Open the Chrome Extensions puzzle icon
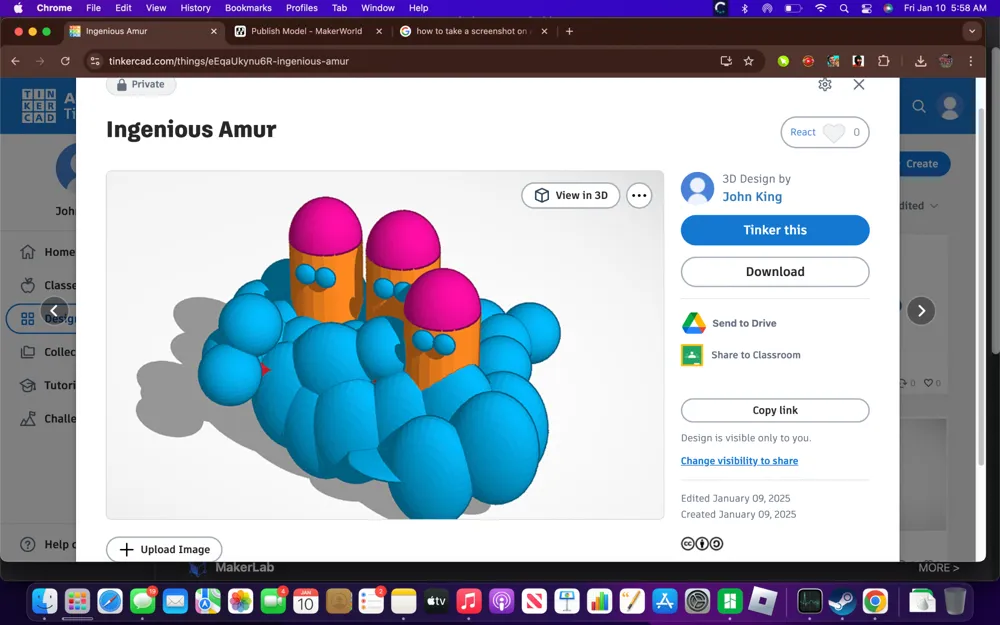This screenshot has height=625, width=1000. click(883, 61)
